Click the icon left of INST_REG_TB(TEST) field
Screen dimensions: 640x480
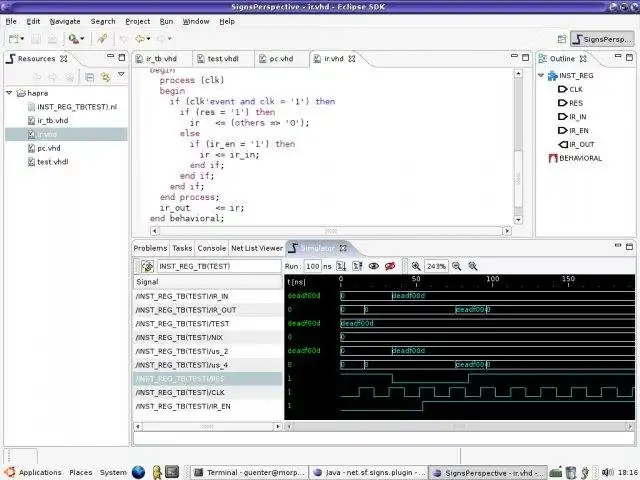coord(146,266)
